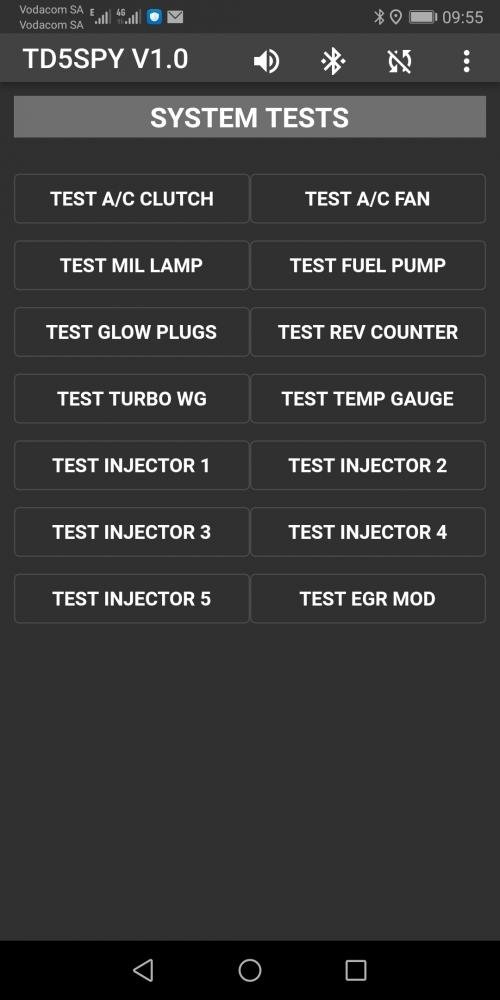
Task: Run TEST A/C CLUTCH
Action: pyautogui.click(x=132, y=199)
